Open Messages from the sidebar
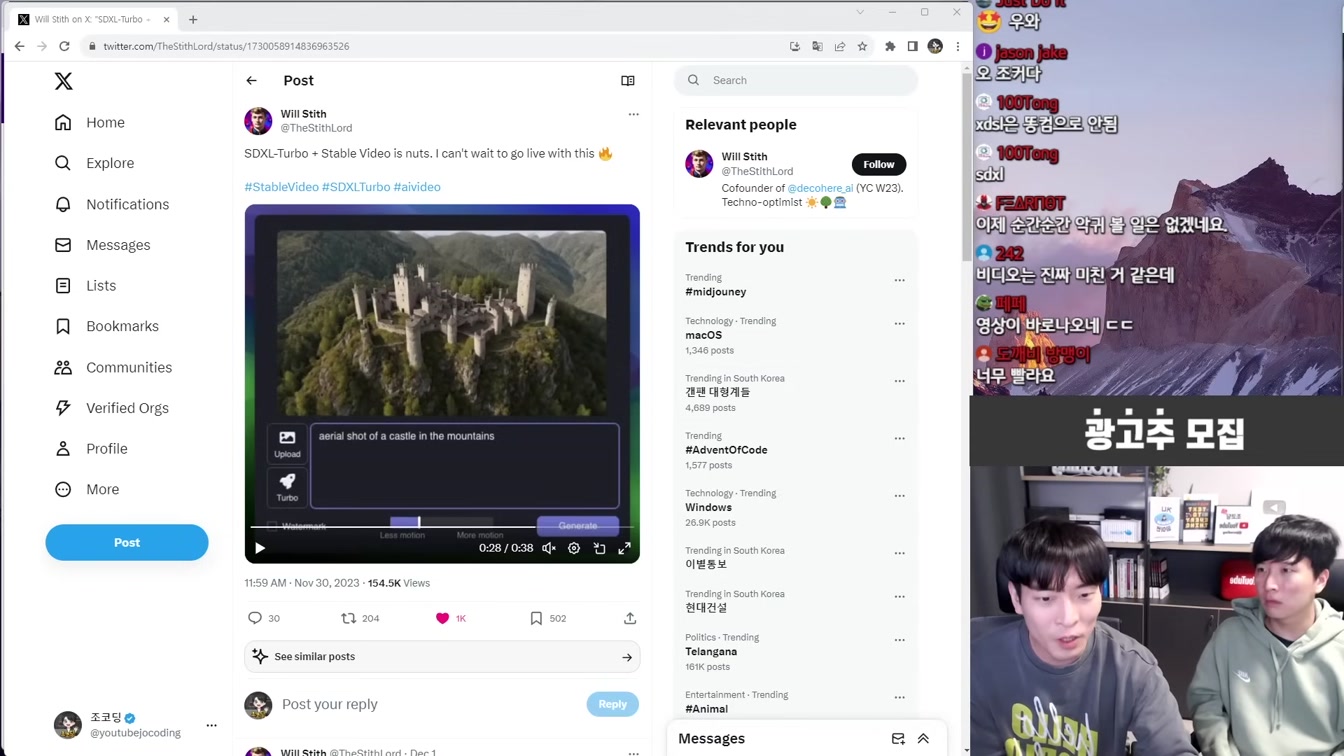 pos(102,245)
